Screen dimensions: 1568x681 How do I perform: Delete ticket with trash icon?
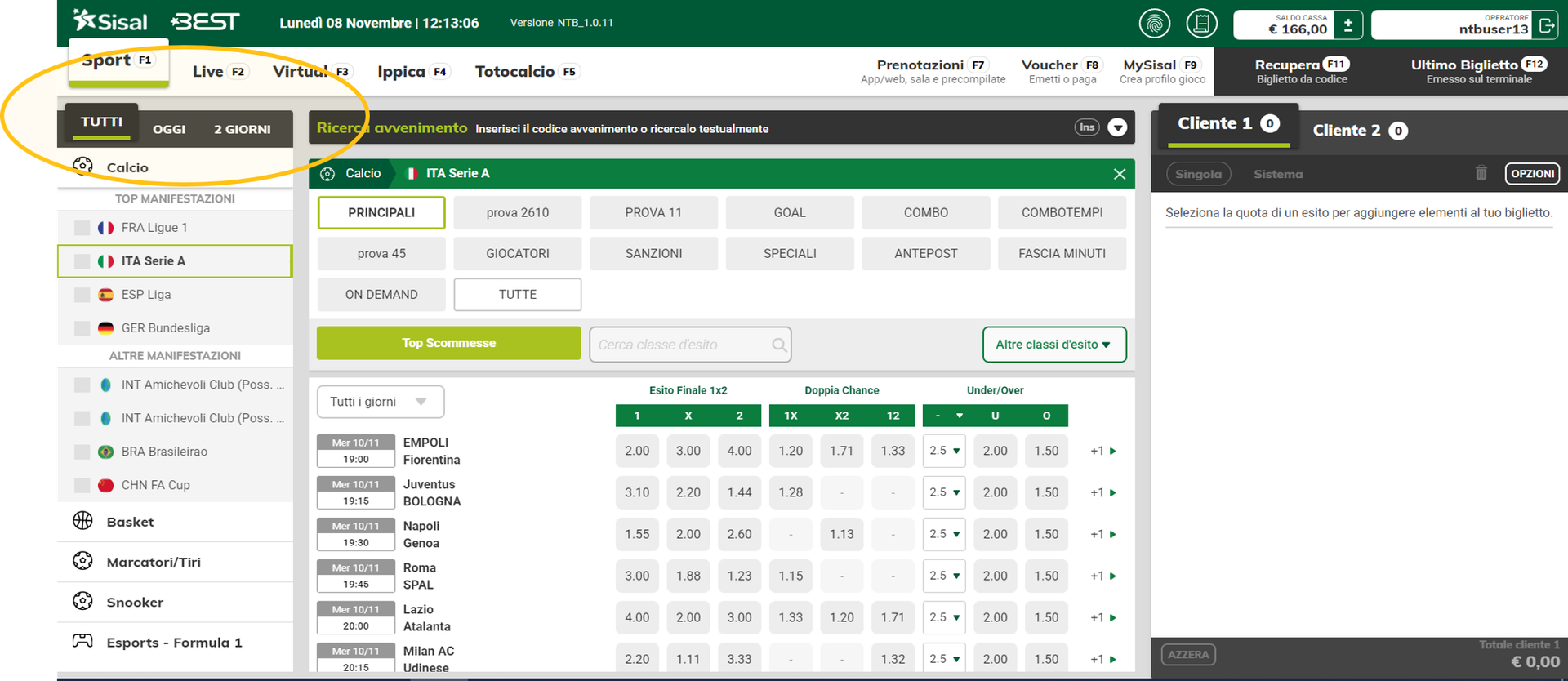[1481, 173]
